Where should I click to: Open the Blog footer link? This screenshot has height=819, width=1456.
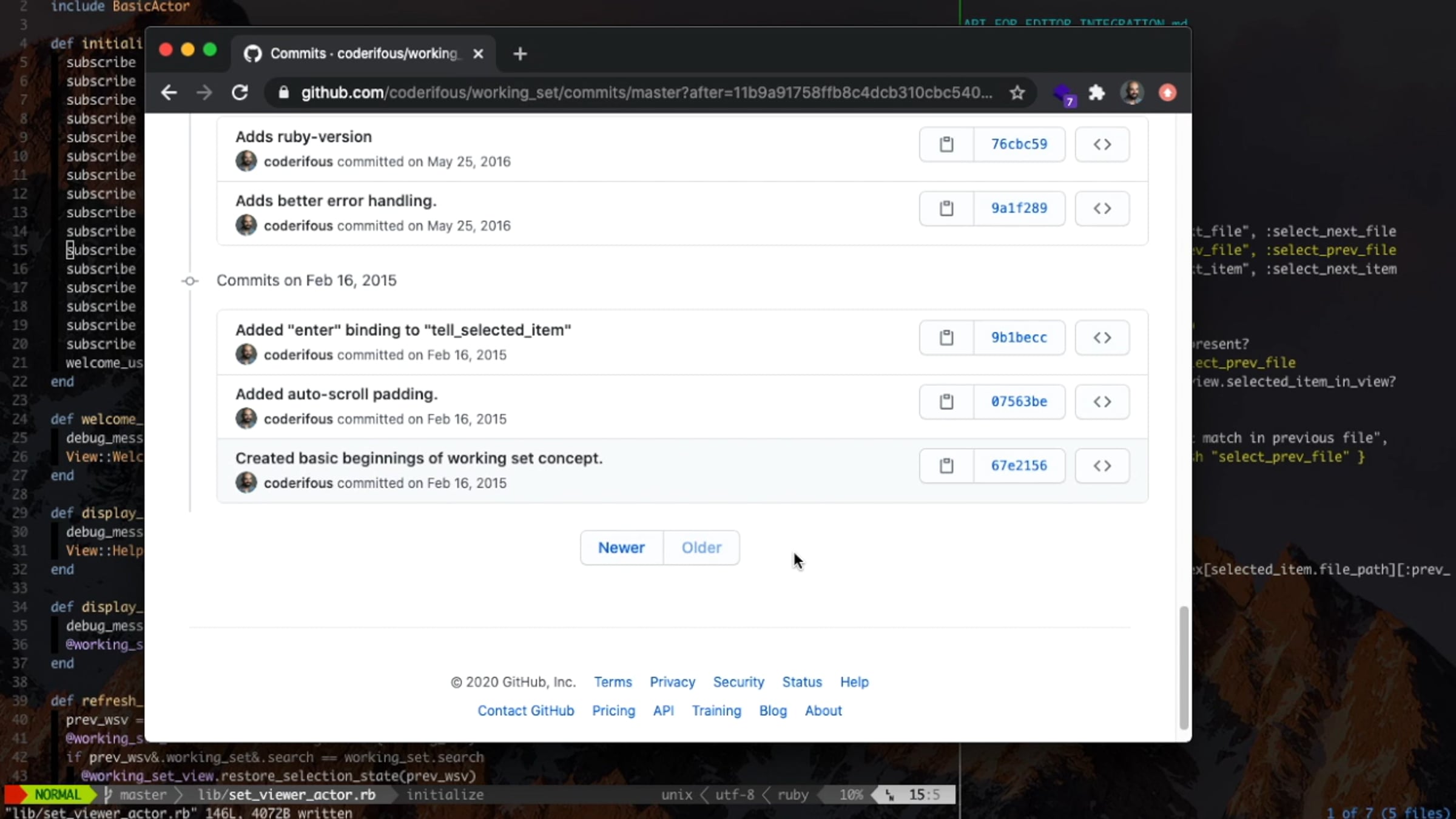(773, 710)
